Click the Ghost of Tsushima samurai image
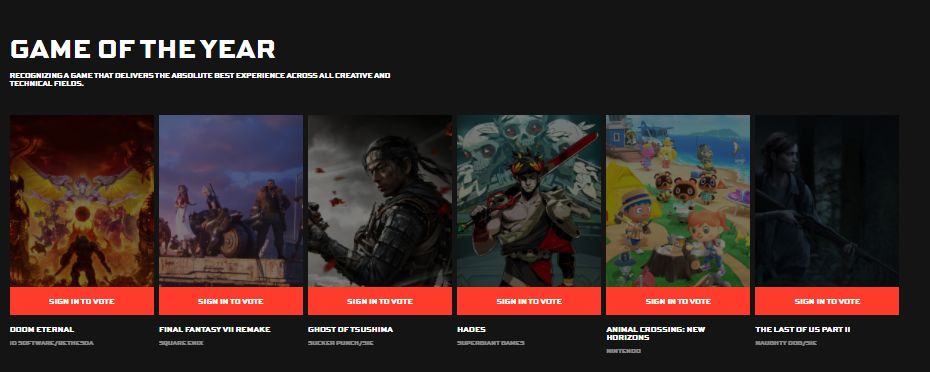930x372 pixels. coord(380,201)
